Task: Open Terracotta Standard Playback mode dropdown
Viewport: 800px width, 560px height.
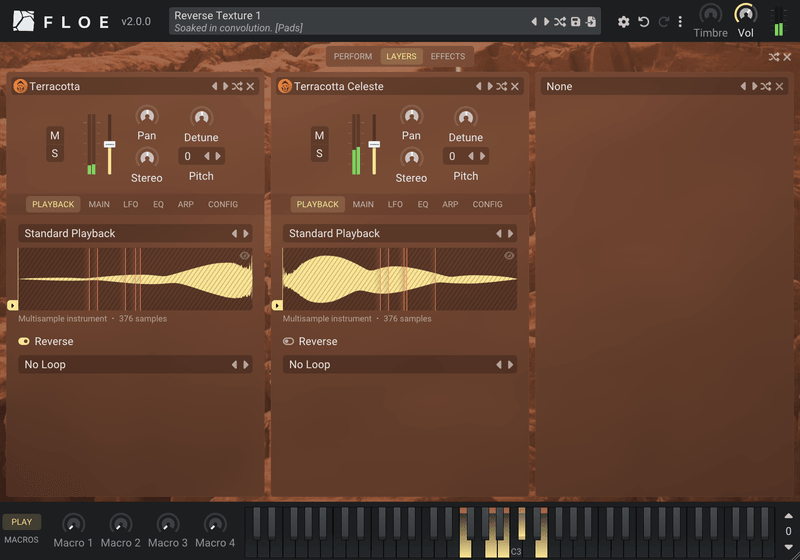Action: 135,233
